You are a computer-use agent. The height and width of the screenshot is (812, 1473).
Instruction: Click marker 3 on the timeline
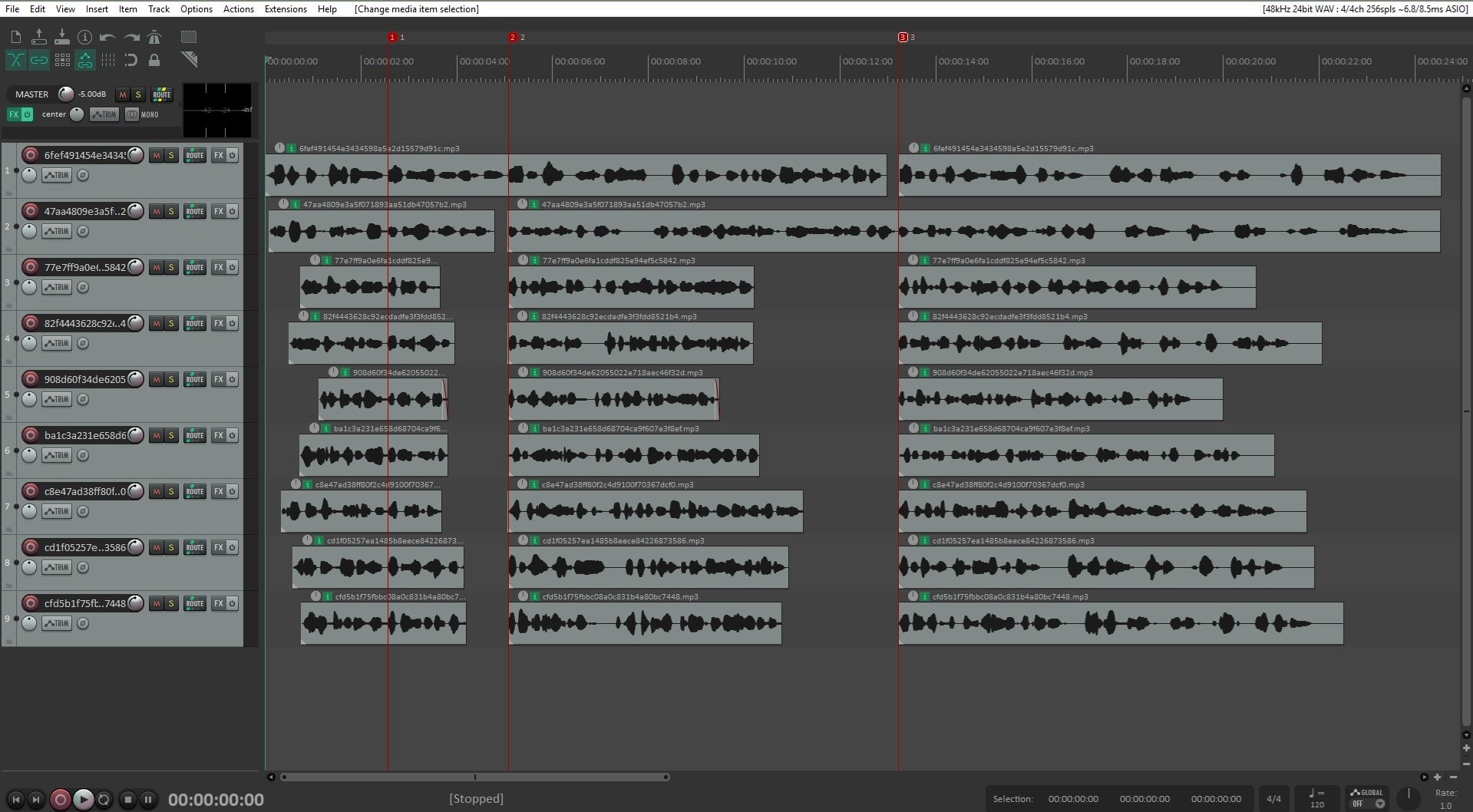point(903,37)
